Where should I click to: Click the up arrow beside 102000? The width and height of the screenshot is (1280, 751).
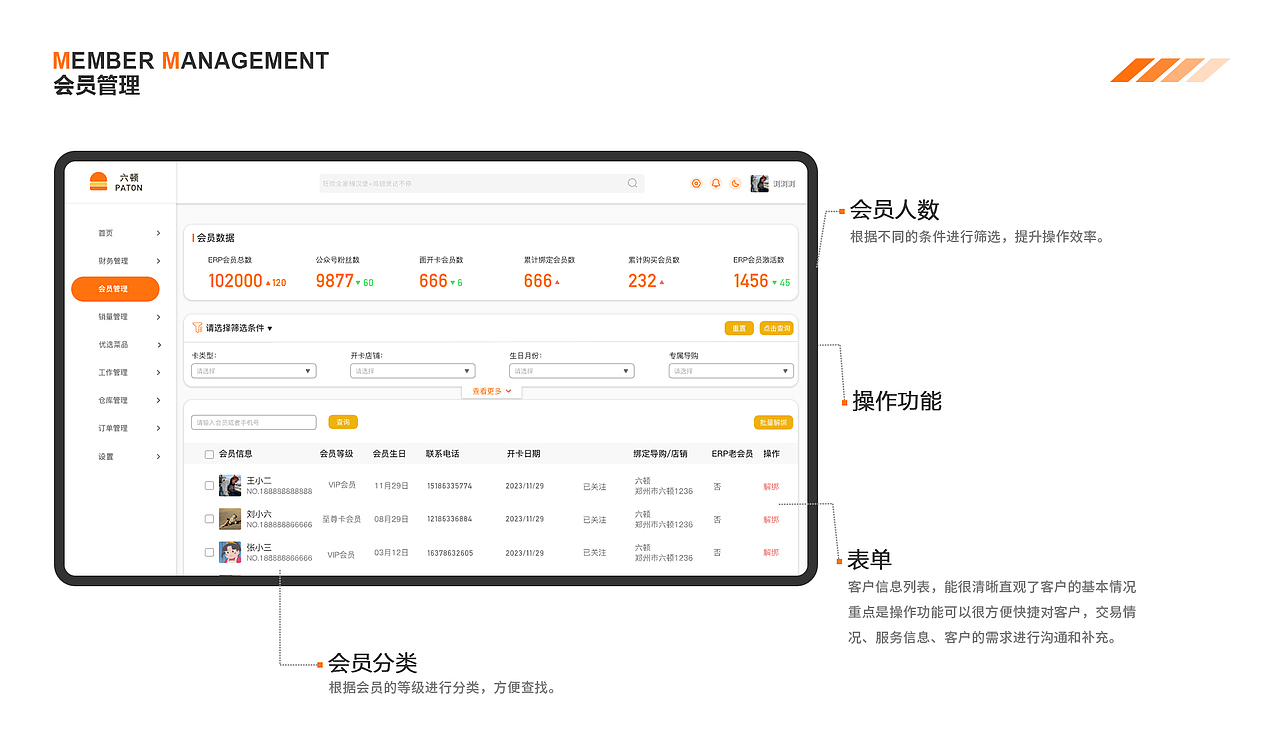pos(268,283)
